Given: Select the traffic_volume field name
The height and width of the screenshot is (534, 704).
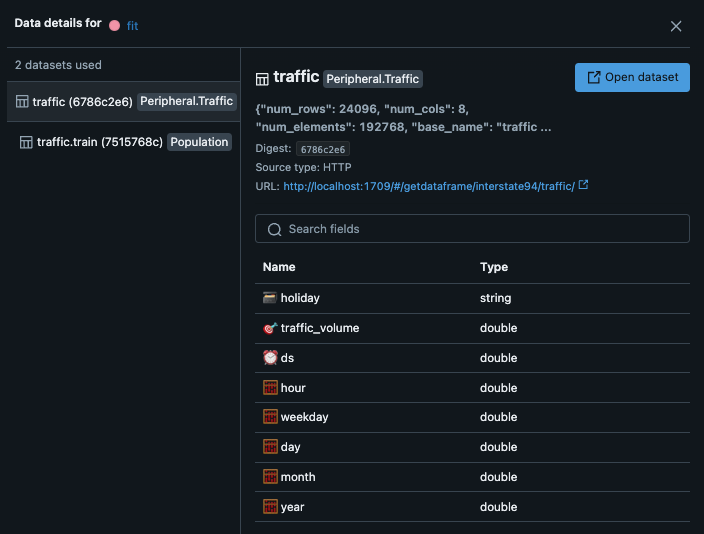Looking at the screenshot, I should tap(320, 328).
